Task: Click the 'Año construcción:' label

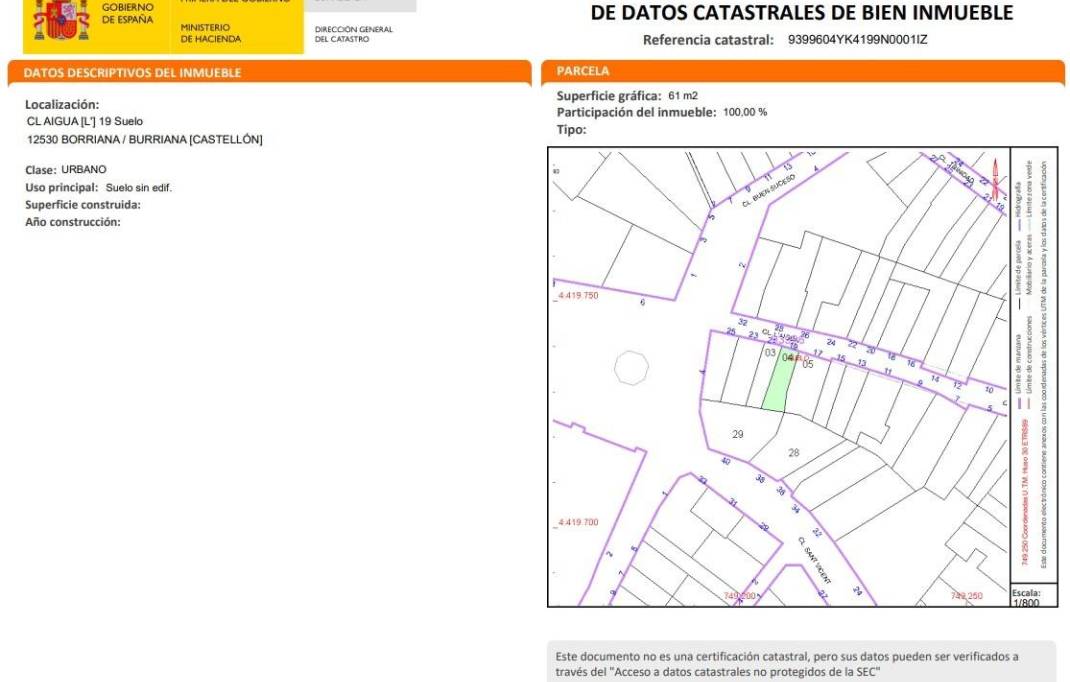Action: [x=72, y=222]
